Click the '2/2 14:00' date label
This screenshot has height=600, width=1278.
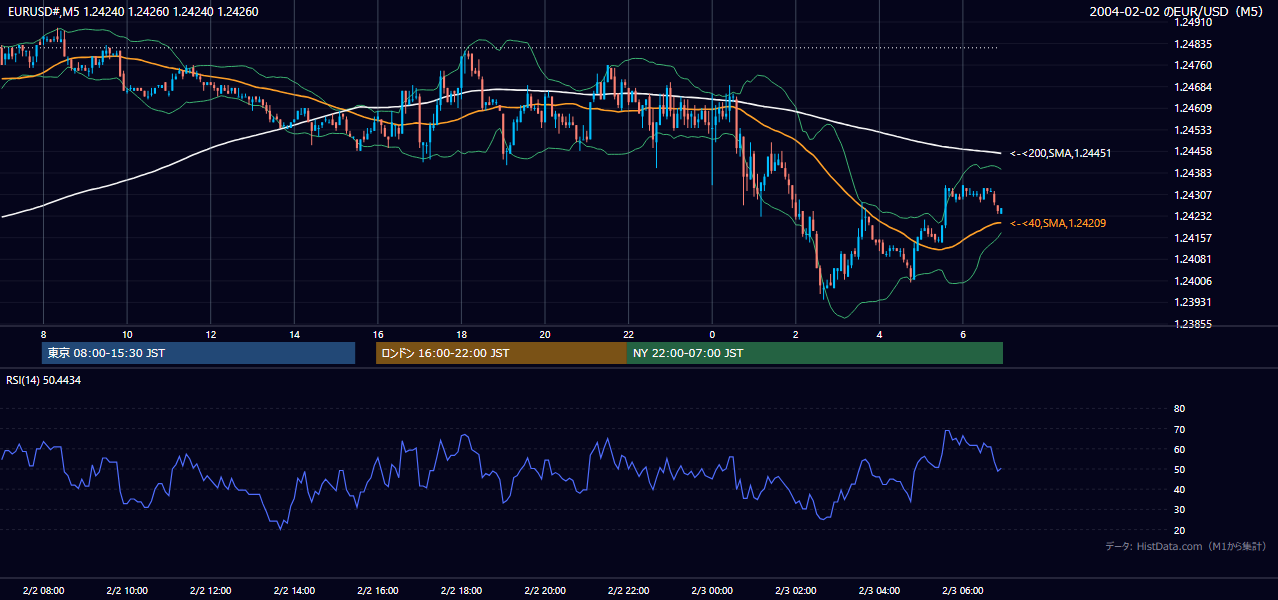(294, 591)
